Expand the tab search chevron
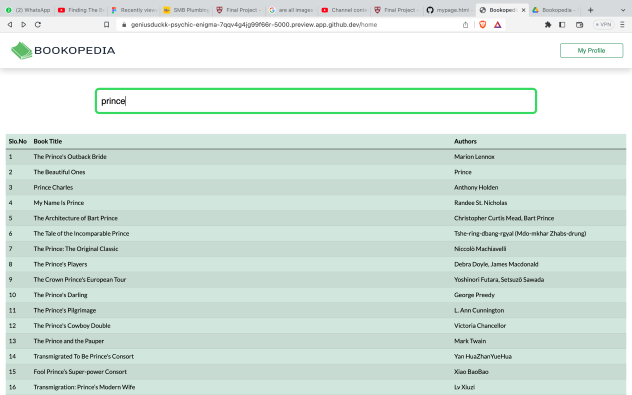The height and width of the screenshot is (395, 632). click(x=622, y=10)
